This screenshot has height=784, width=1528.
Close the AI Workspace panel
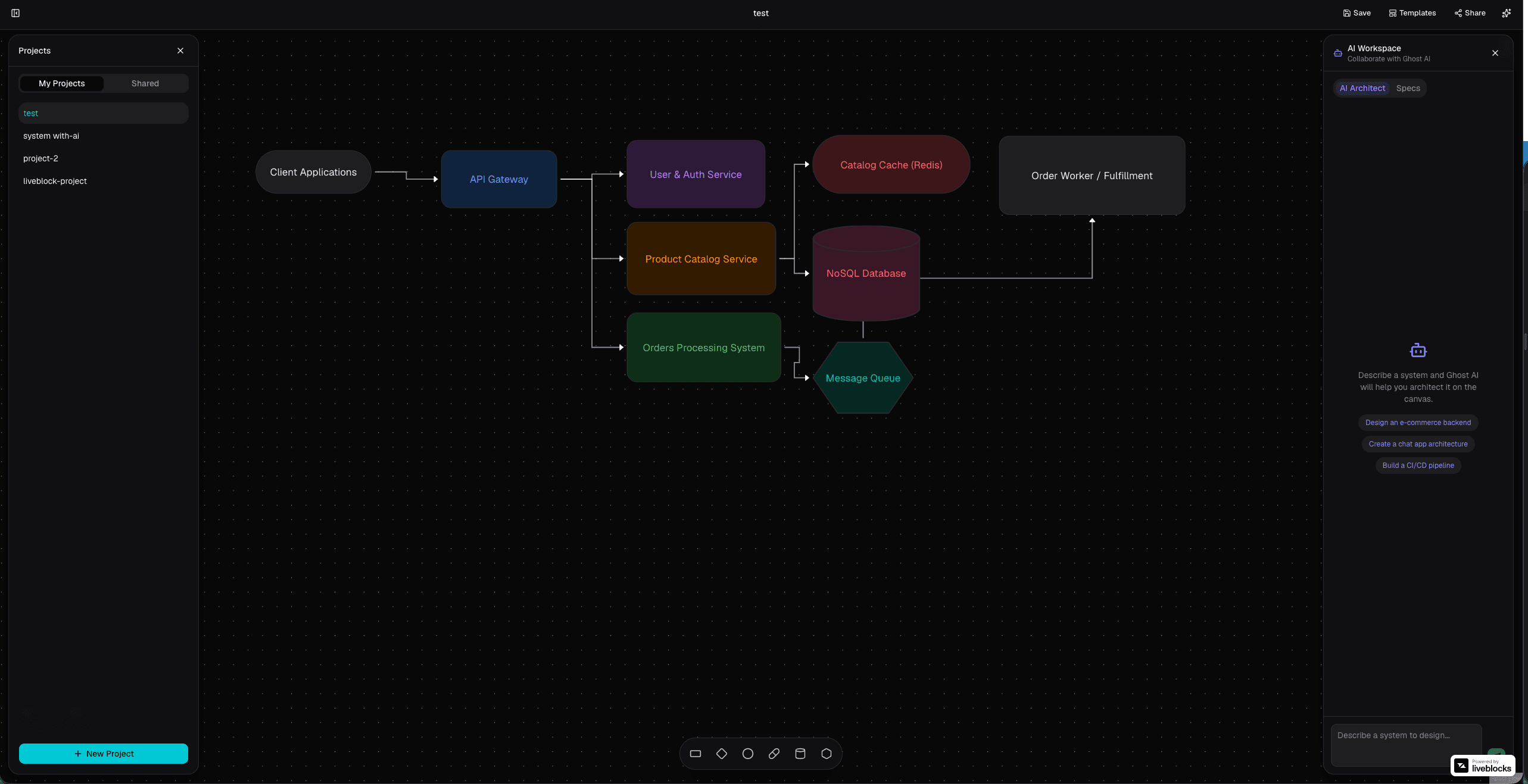(x=1495, y=53)
